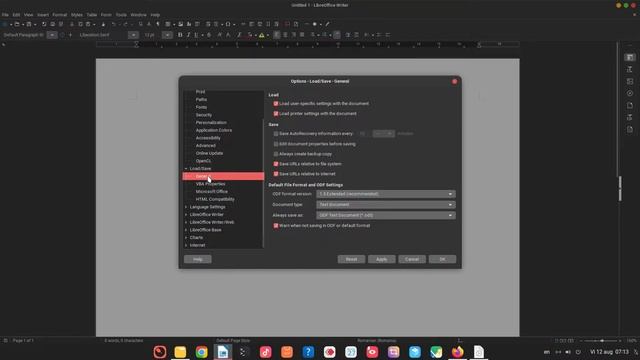Confirm the dialog with OK
Image resolution: width=640 pixels, height=360 pixels.
pyautogui.click(x=442, y=259)
